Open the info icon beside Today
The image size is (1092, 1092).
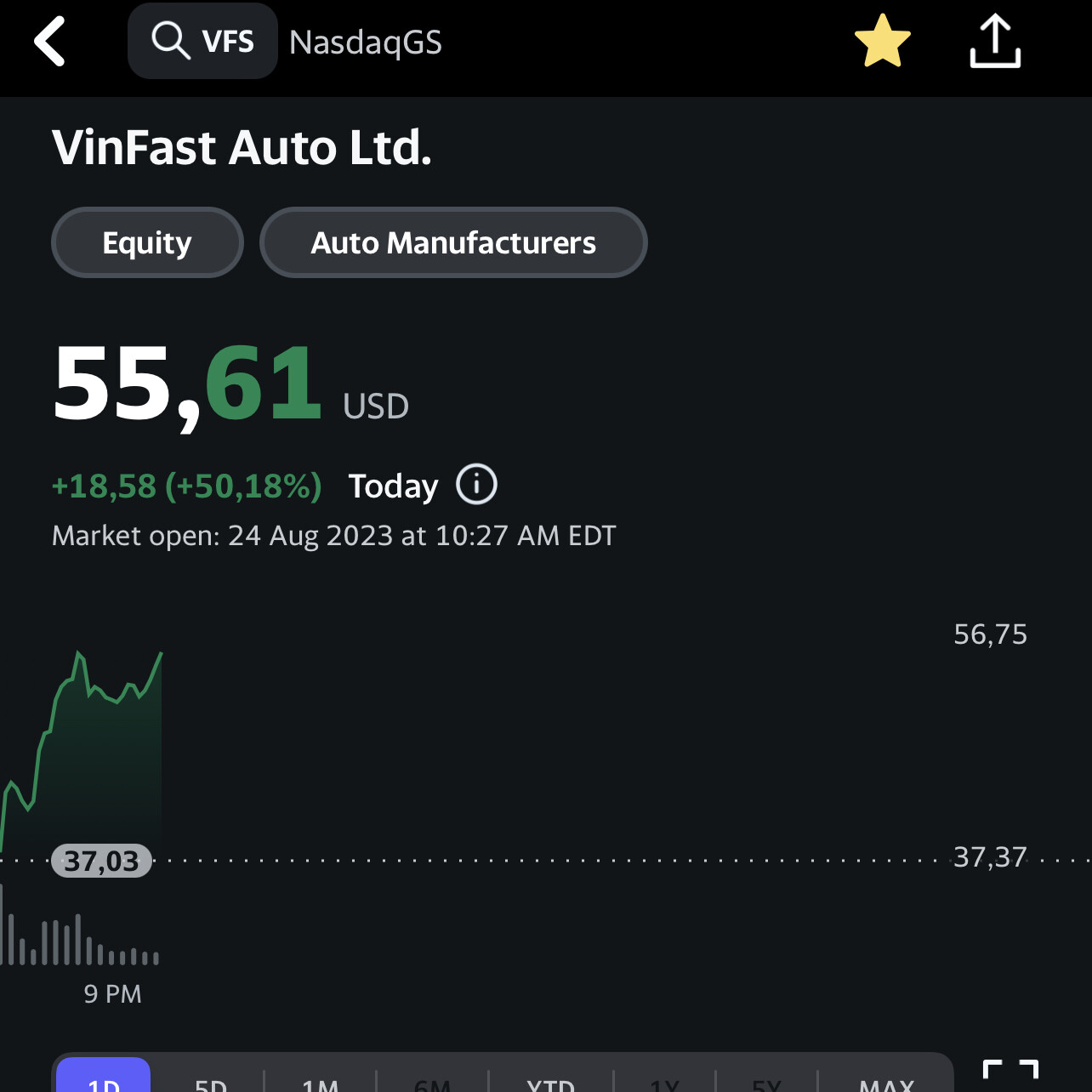[476, 485]
